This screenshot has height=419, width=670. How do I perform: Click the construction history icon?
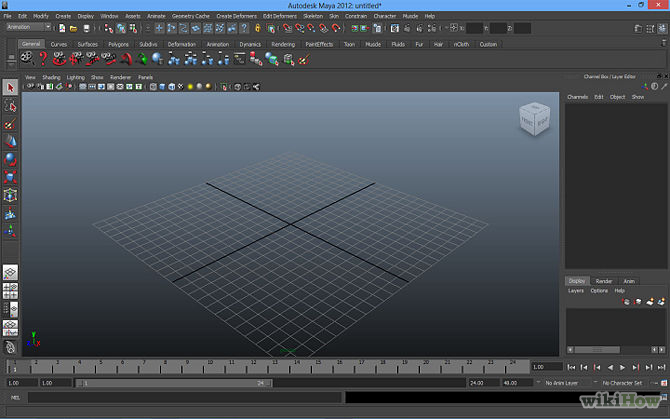[x=377, y=29]
